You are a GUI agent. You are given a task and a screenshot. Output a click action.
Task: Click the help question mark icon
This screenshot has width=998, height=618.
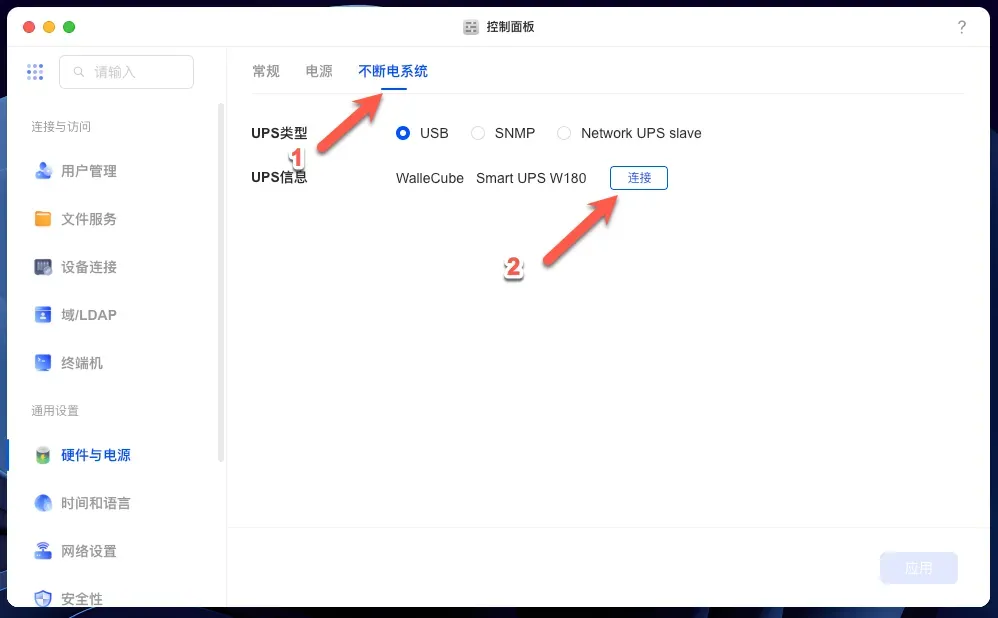click(962, 27)
